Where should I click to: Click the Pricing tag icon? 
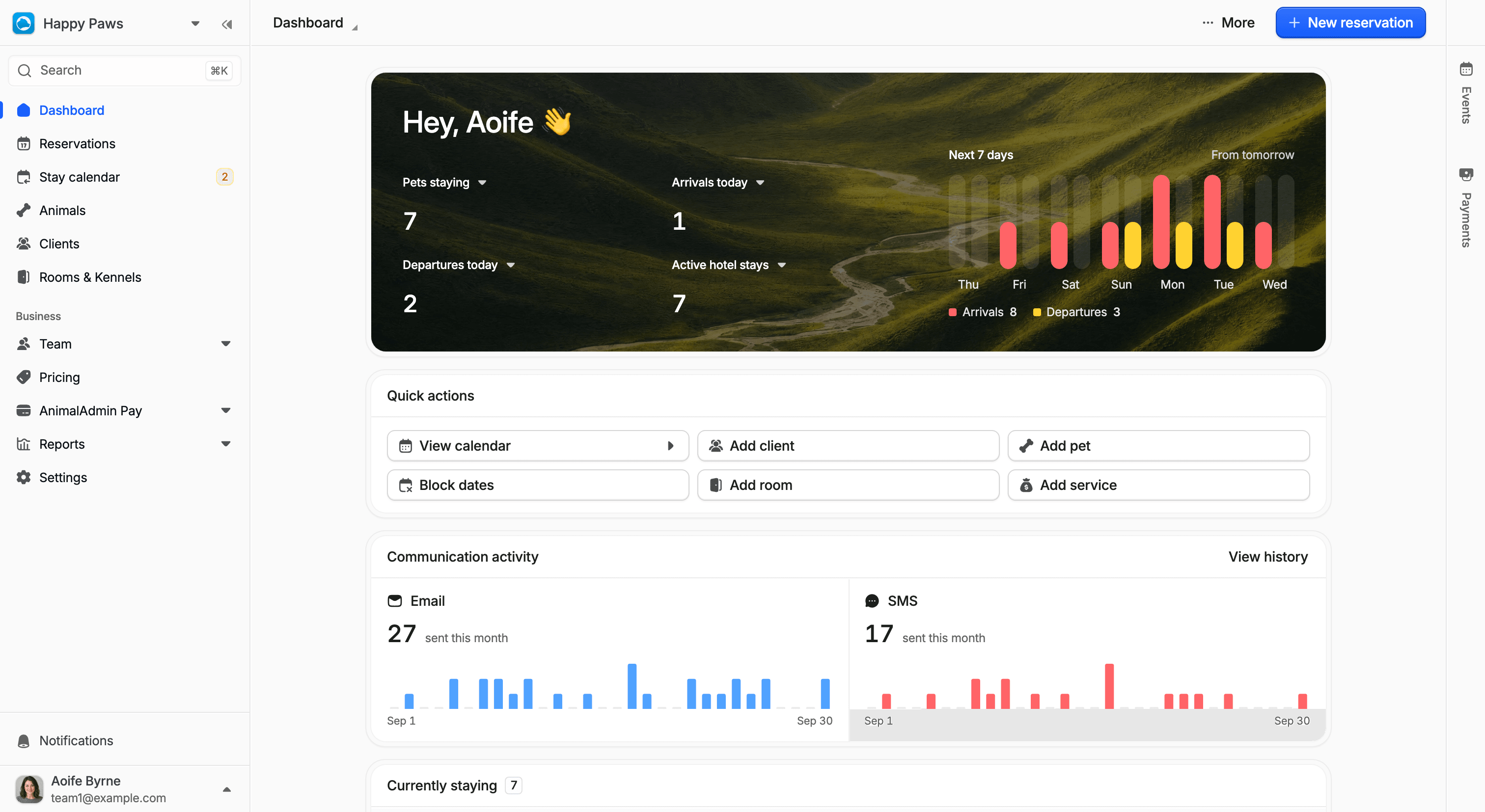point(24,377)
